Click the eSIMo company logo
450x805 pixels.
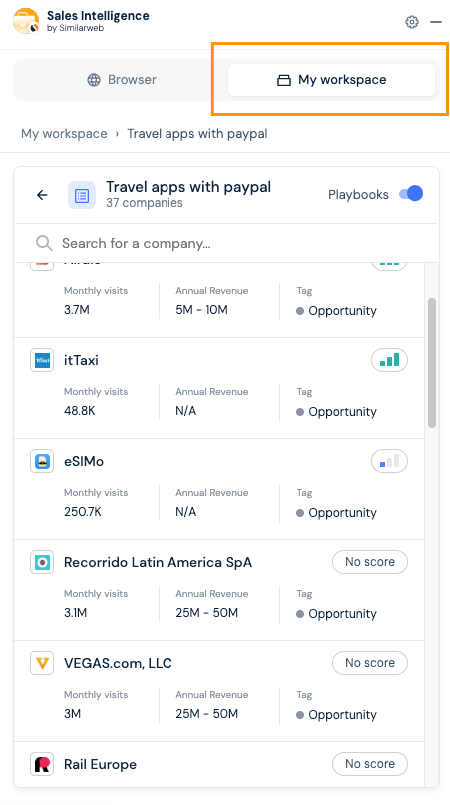(x=42, y=462)
